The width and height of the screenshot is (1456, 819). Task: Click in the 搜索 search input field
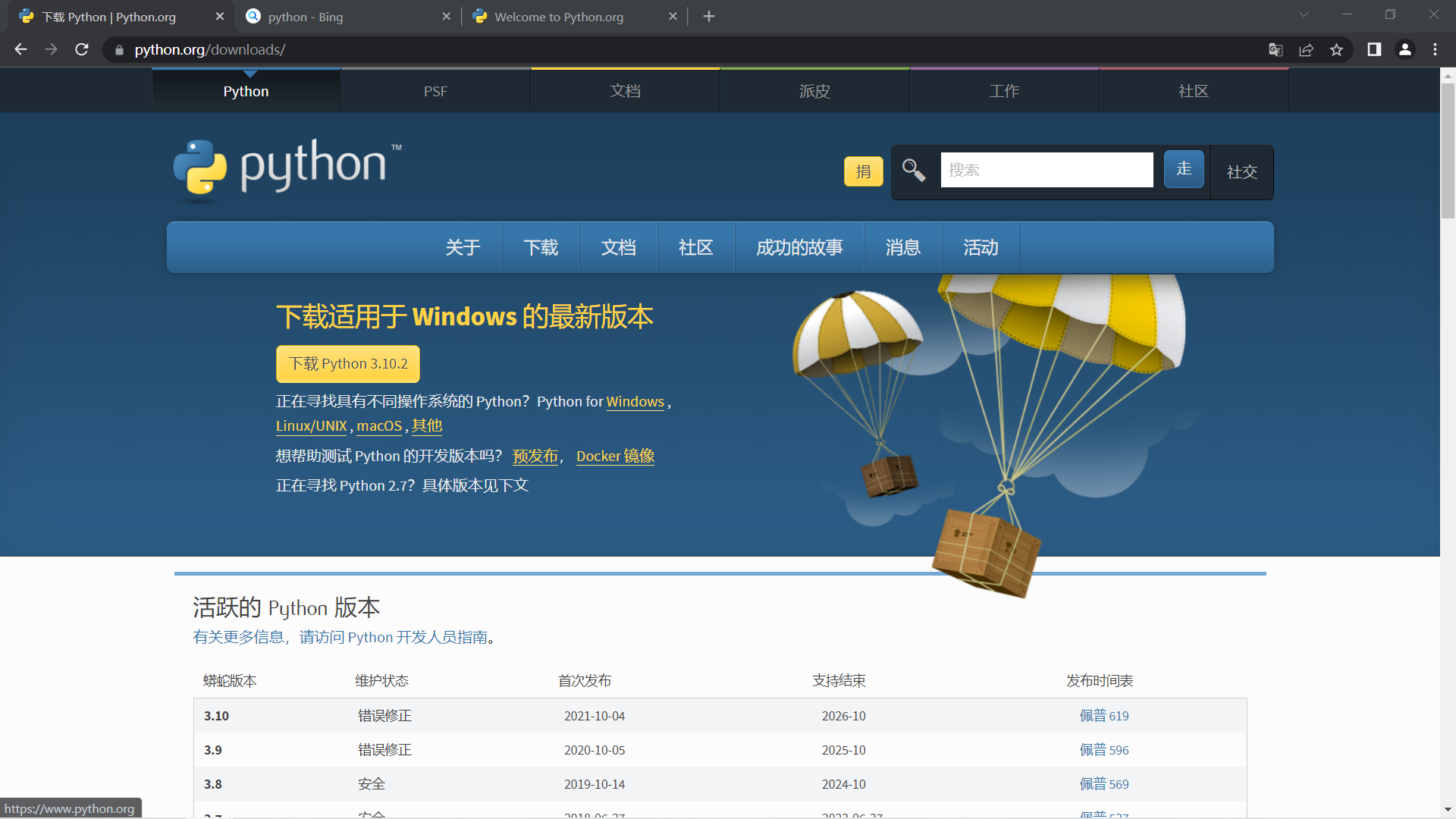click(x=1046, y=170)
